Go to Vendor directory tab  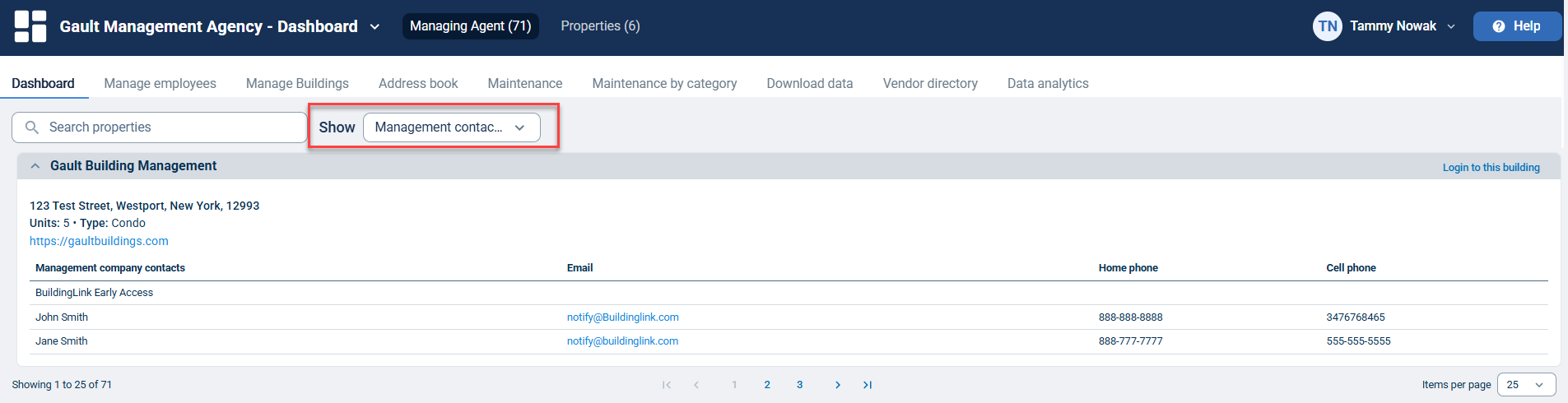click(x=930, y=83)
